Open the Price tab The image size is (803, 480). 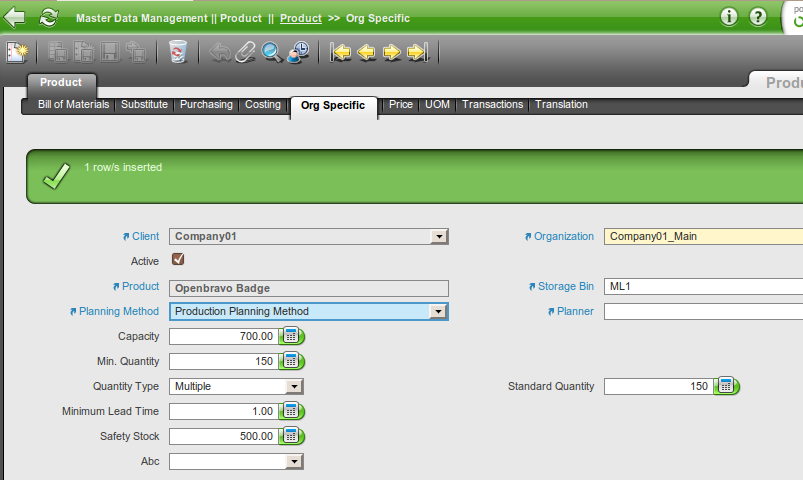point(400,105)
